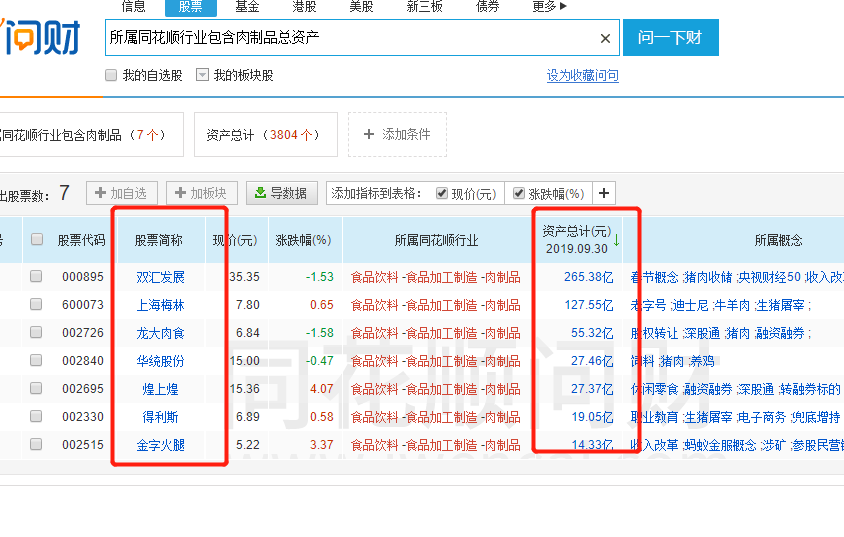Image resolution: width=844 pixels, height=537 pixels.
Task: Click the 所属同花顺行业 column header
Action: (437, 240)
